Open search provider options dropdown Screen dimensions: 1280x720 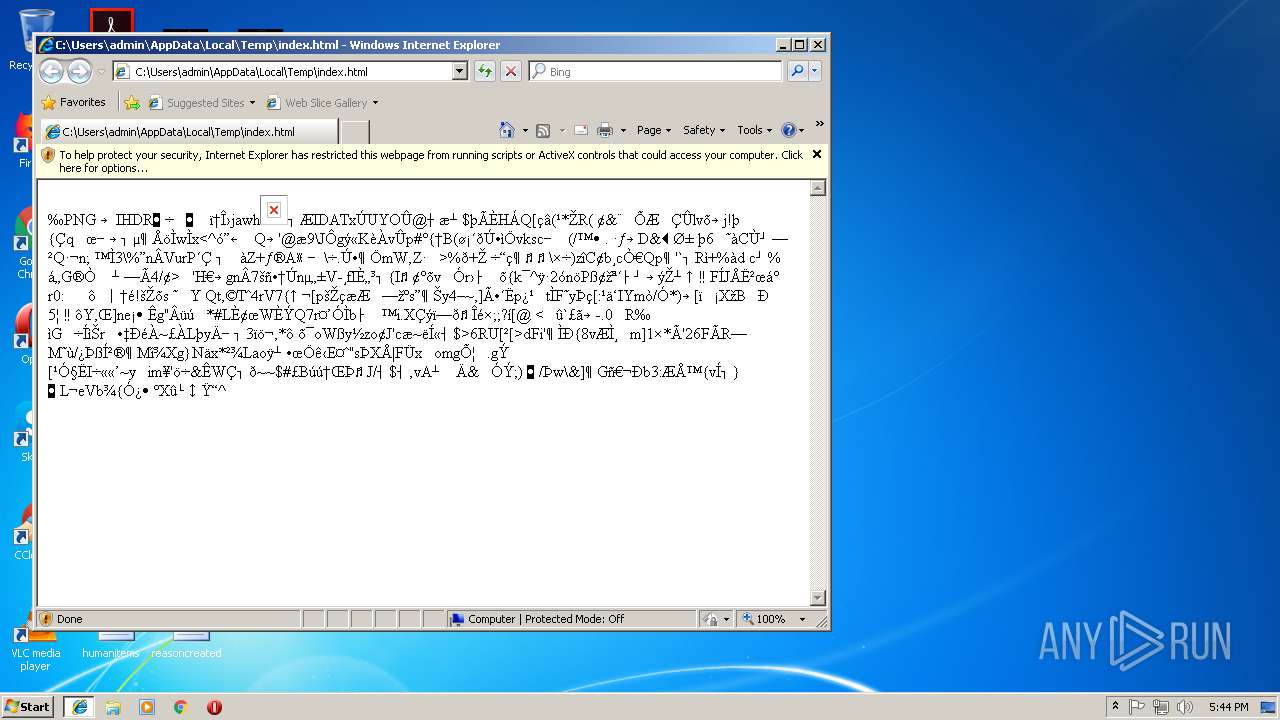coord(815,71)
